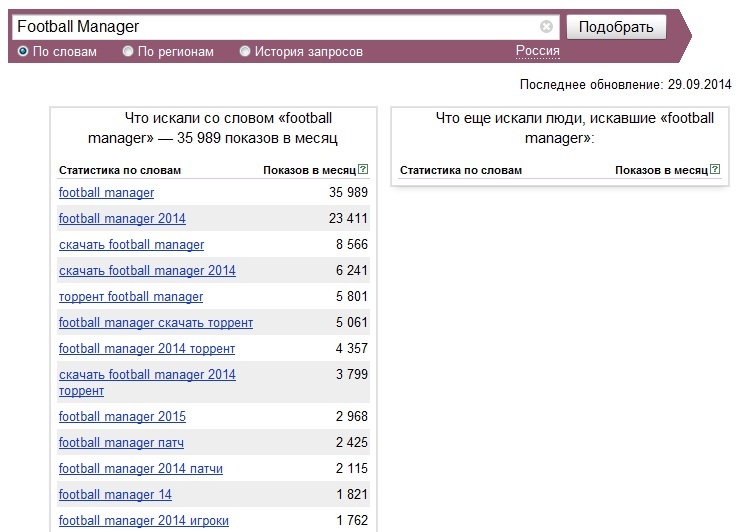Click the value '1 821' in the table
The width and height of the screenshot is (738, 532).
(352, 494)
